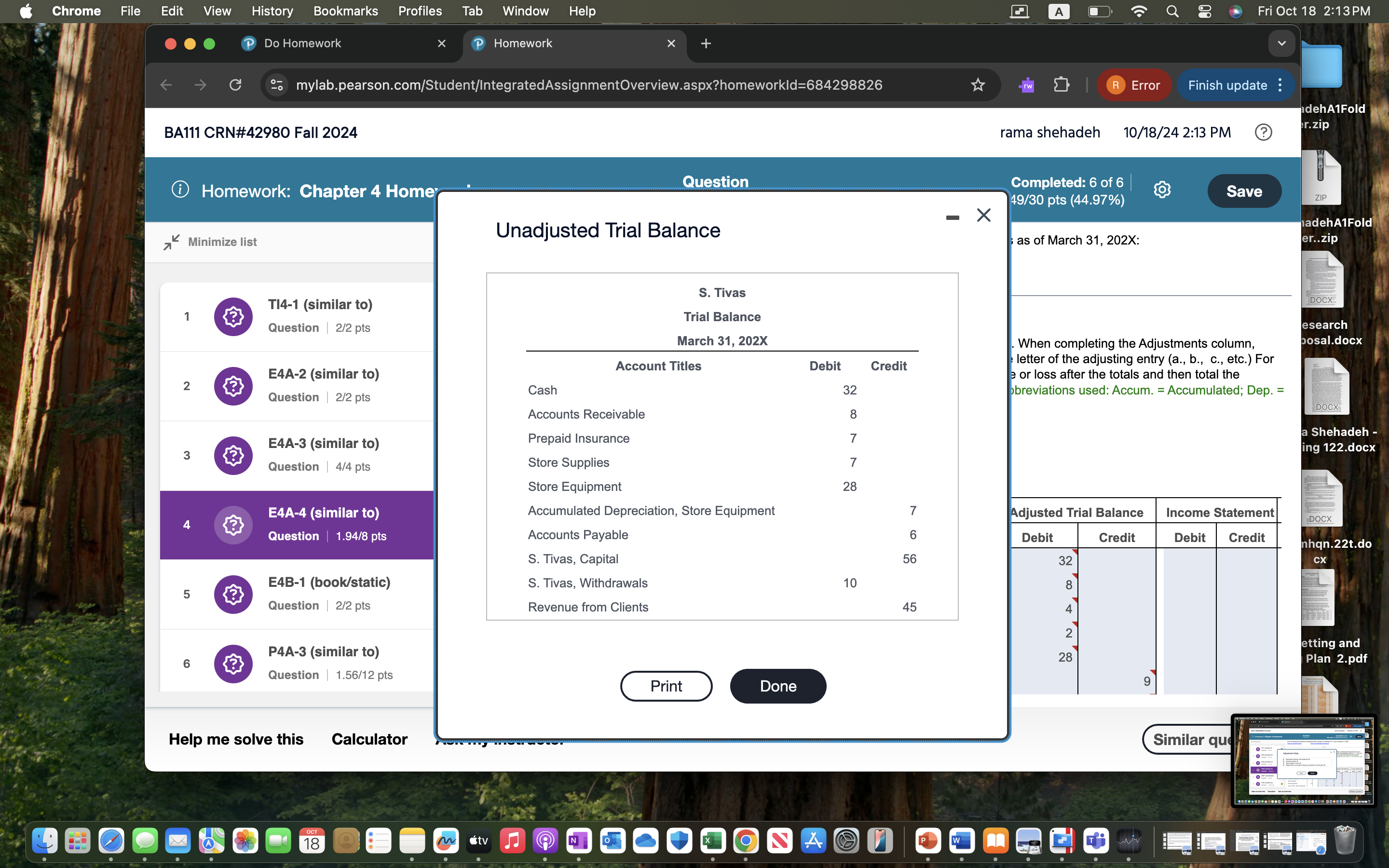The image size is (1389, 868).
Task: Click the Print button
Action: [x=666, y=685]
